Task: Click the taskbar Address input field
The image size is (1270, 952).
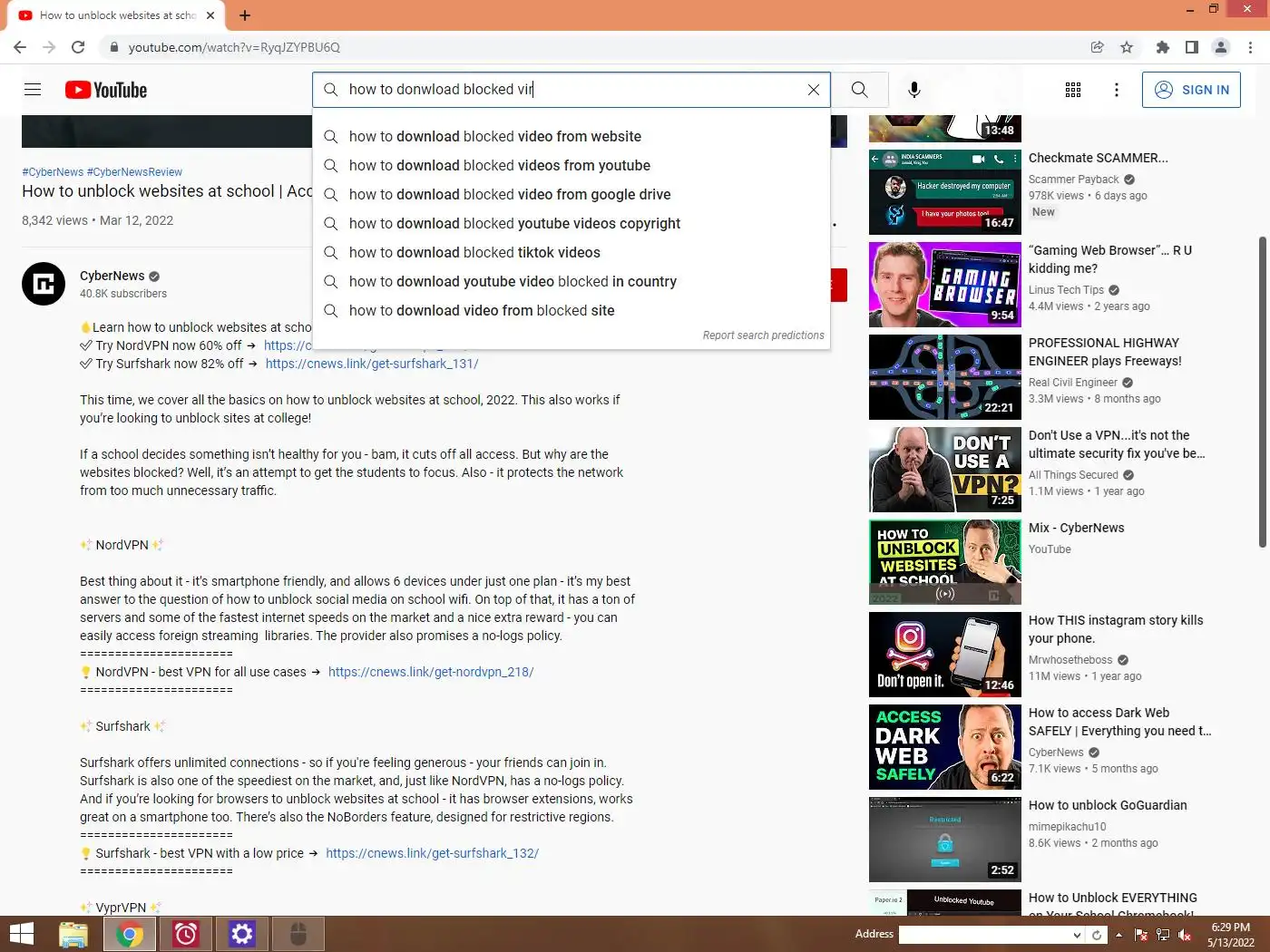Action: pyautogui.click(x=985, y=935)
